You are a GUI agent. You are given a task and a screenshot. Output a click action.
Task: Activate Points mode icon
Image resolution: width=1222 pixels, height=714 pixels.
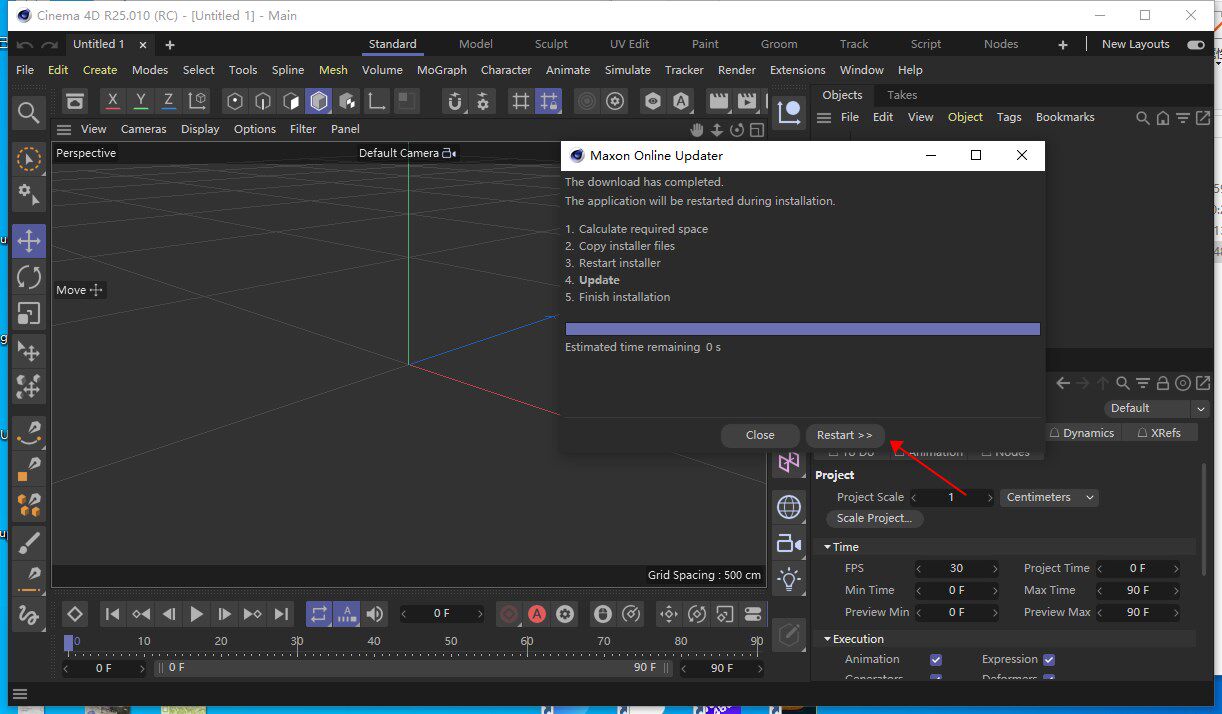(x=235, y=101)
